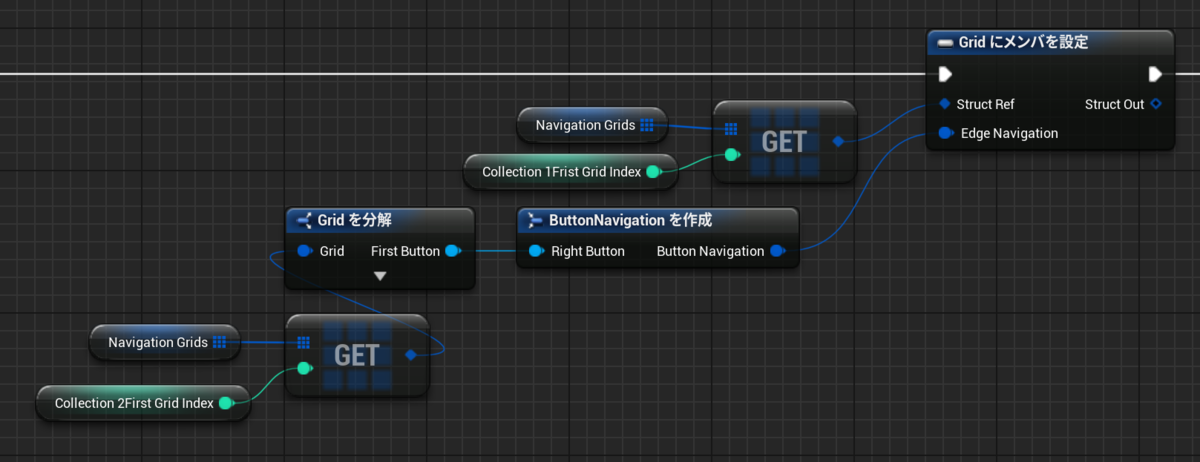This screenshot has height=462, width=1200.
Task: Click the Edge Navigation input pin
Action: pyautogui.click(x=945, y=133)
